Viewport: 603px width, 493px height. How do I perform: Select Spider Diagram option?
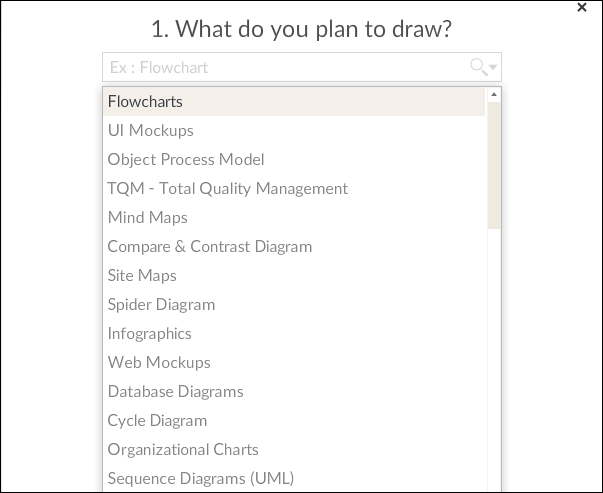tap(294, 305)
